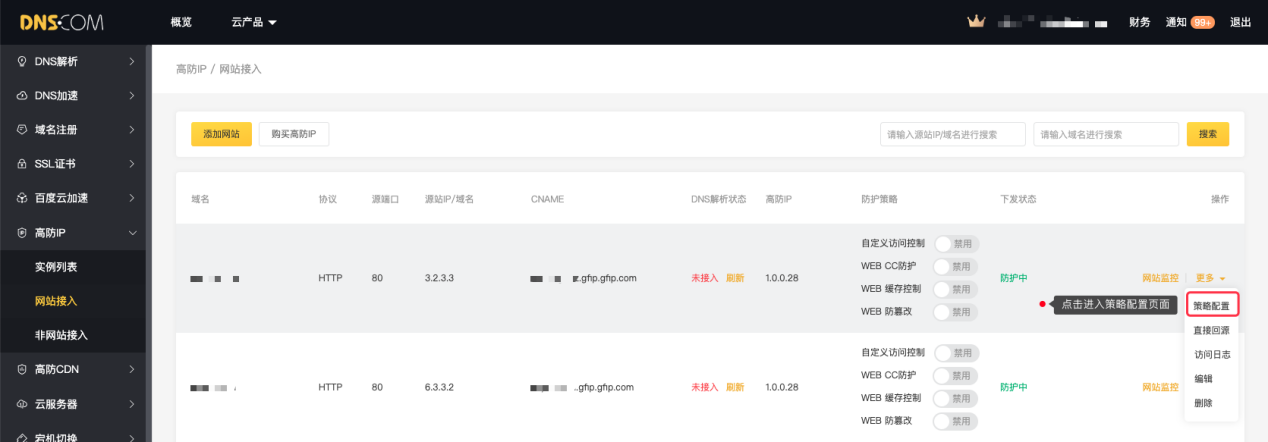Toggle 自定义访问控制 for the first website
The image size is (1268, 442).
pyautogui.click(x=955, y=243)
